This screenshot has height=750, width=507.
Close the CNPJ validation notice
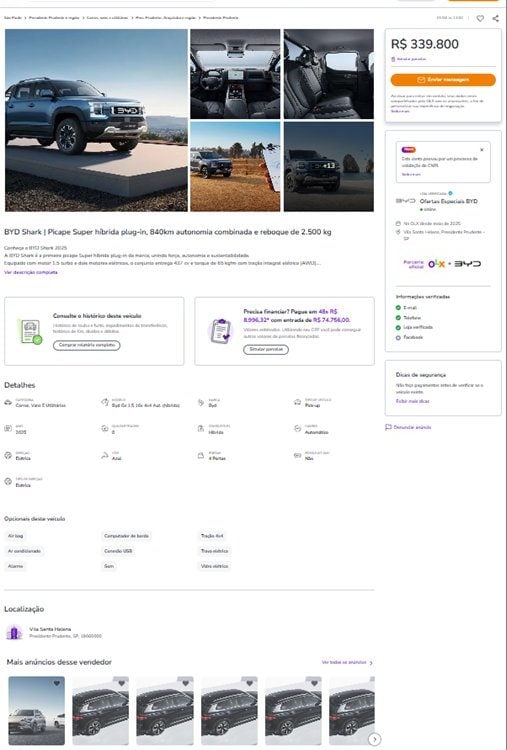(x=482, y=150)
